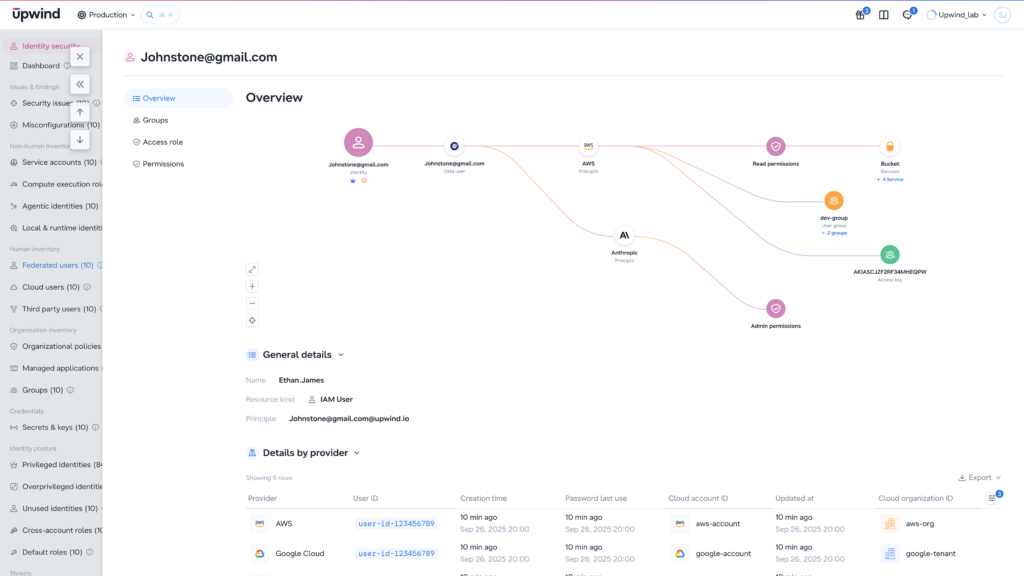Viewport: 1024px width, 576px height.
Task: Open the Export dropdown
Action: 979,477
